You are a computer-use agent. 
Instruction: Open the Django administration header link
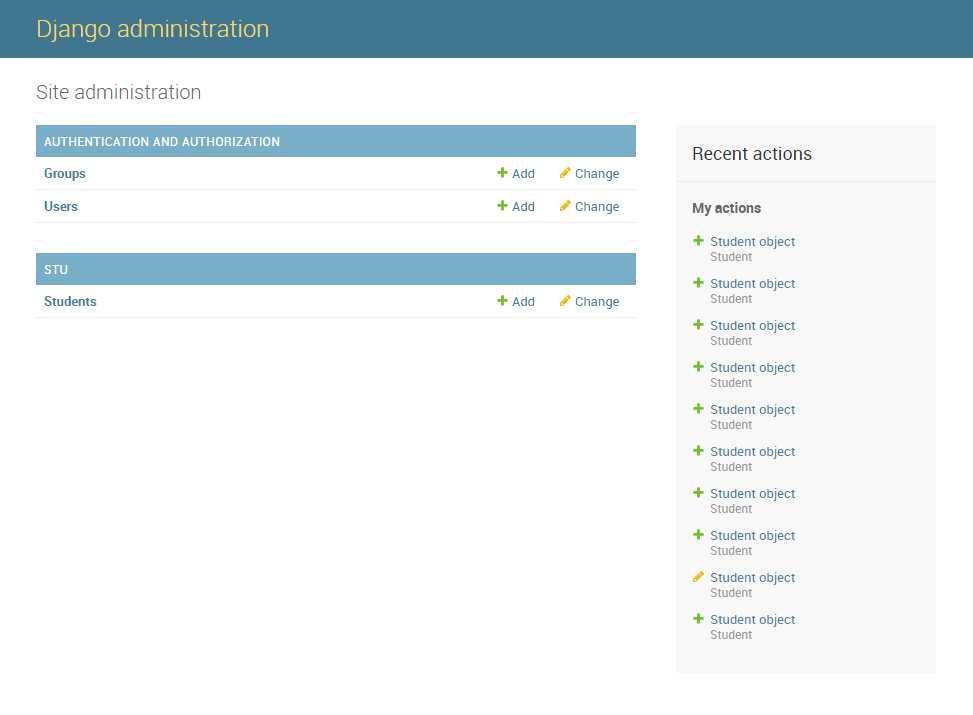pos(152,29)
